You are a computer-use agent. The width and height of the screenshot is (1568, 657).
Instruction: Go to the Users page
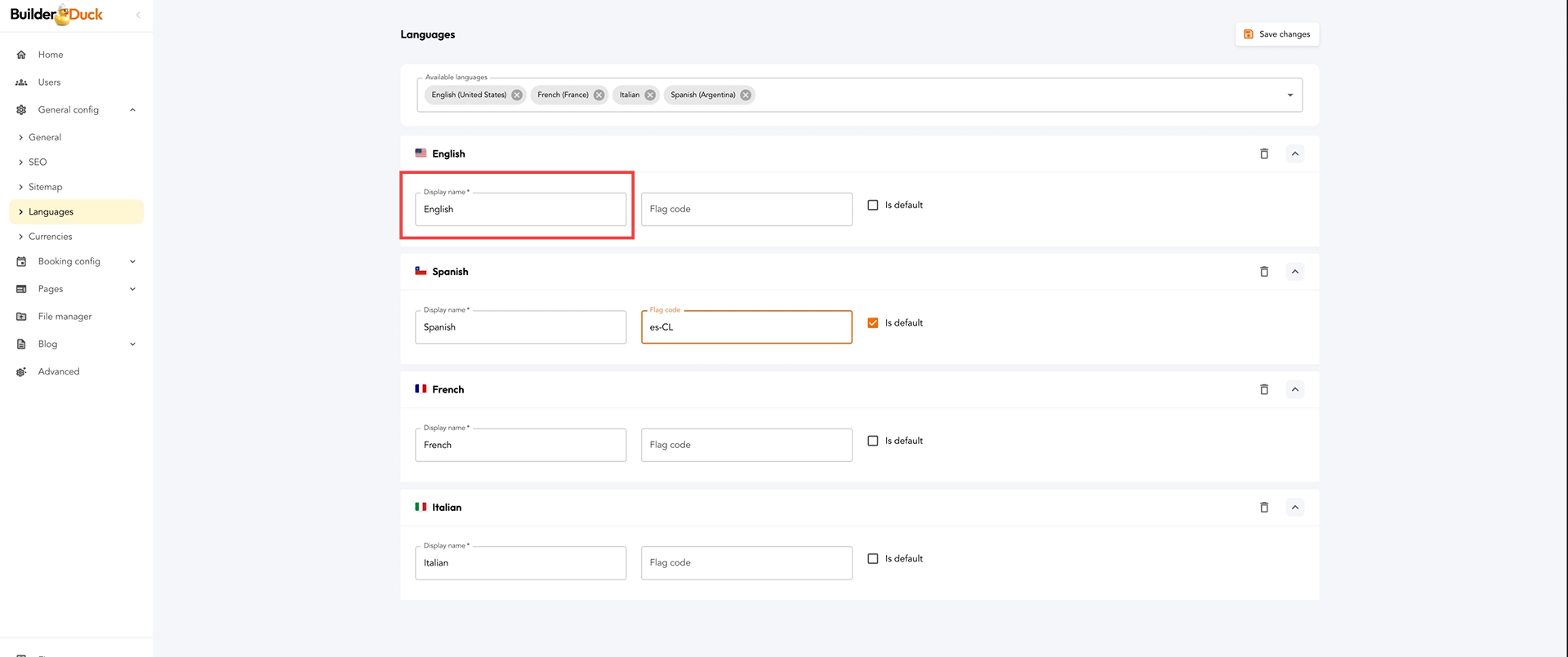point(49,82)
